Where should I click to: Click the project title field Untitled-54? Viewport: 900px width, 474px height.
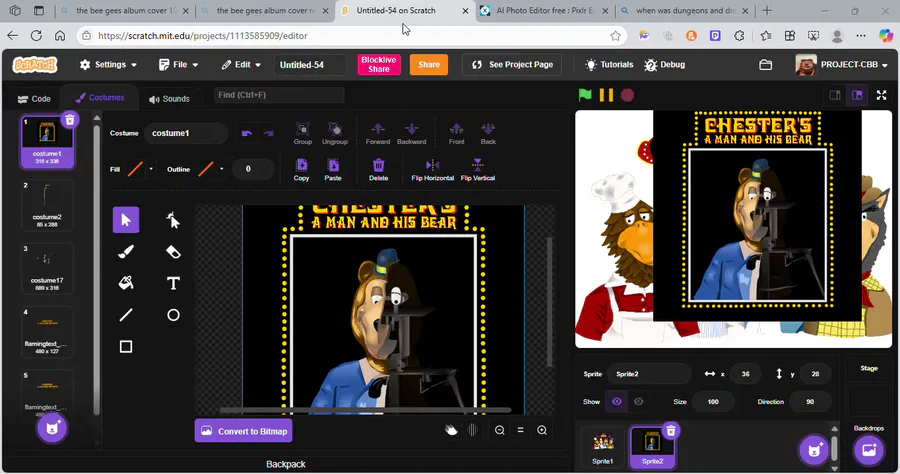311,65
